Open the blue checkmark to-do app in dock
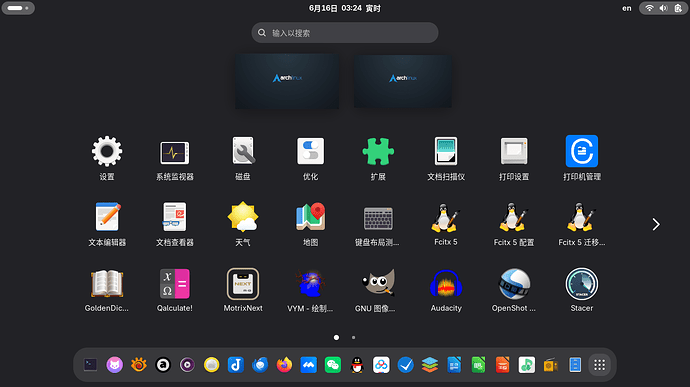Viewport: 690px width, 387px height. (x=405, y=365)
